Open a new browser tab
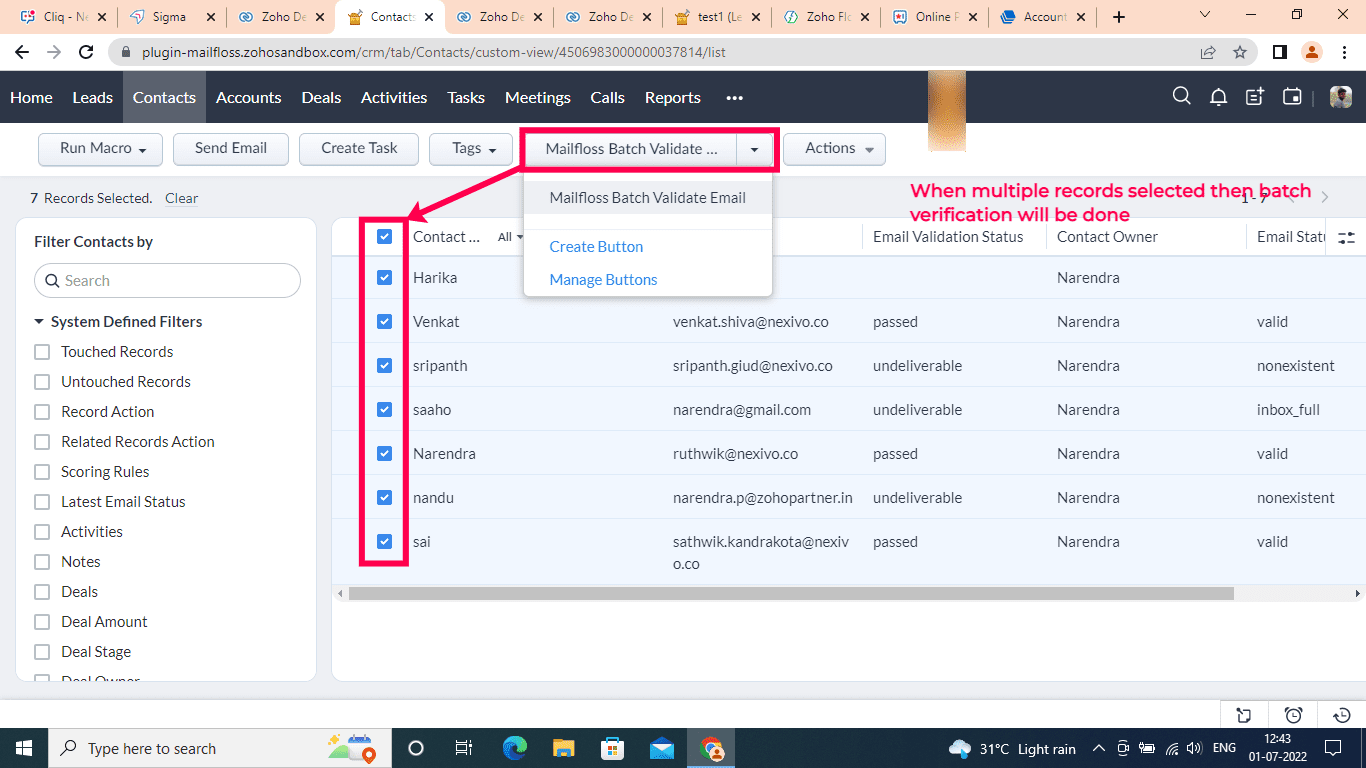 tap(1119, 17)
